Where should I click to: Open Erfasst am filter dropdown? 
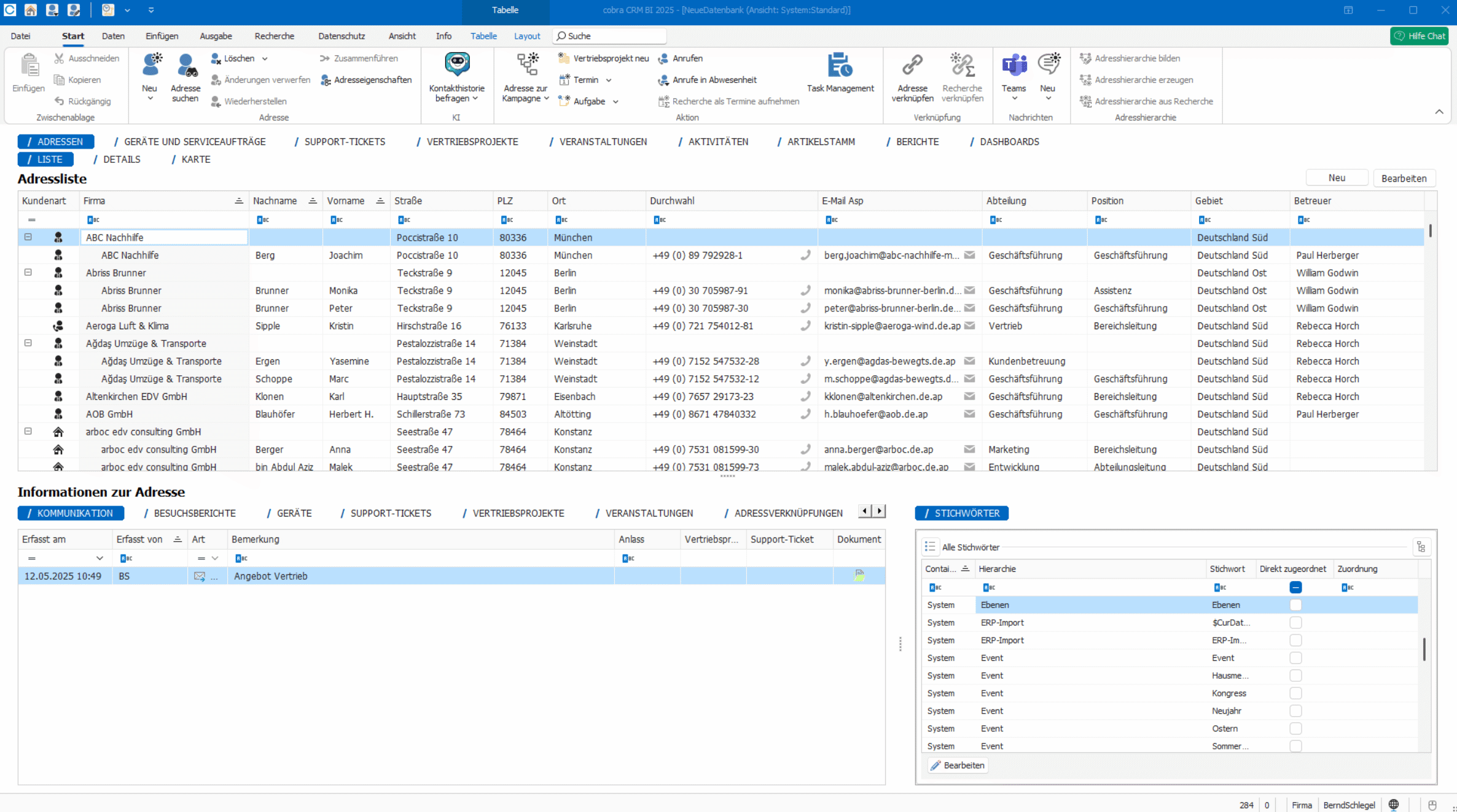pos(99,558)
